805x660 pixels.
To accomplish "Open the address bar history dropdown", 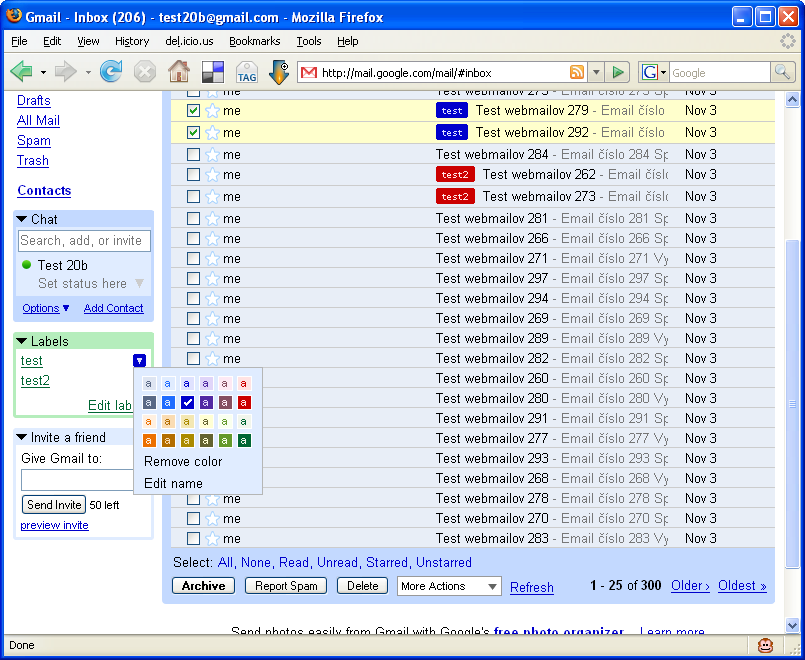I will click(x=596, y=72).
